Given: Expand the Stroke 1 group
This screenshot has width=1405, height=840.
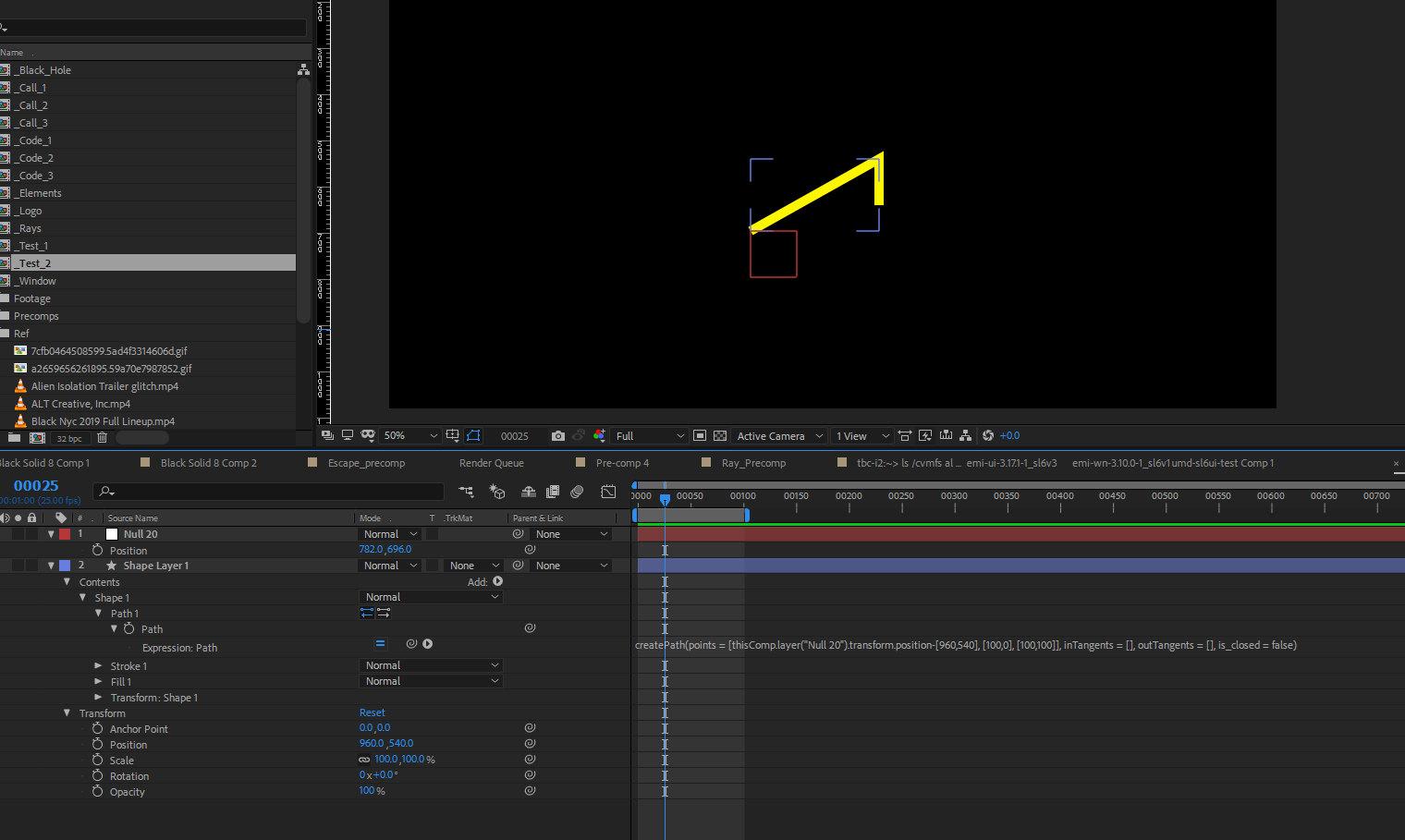Looking at the screenshot, I should point(98,665).
